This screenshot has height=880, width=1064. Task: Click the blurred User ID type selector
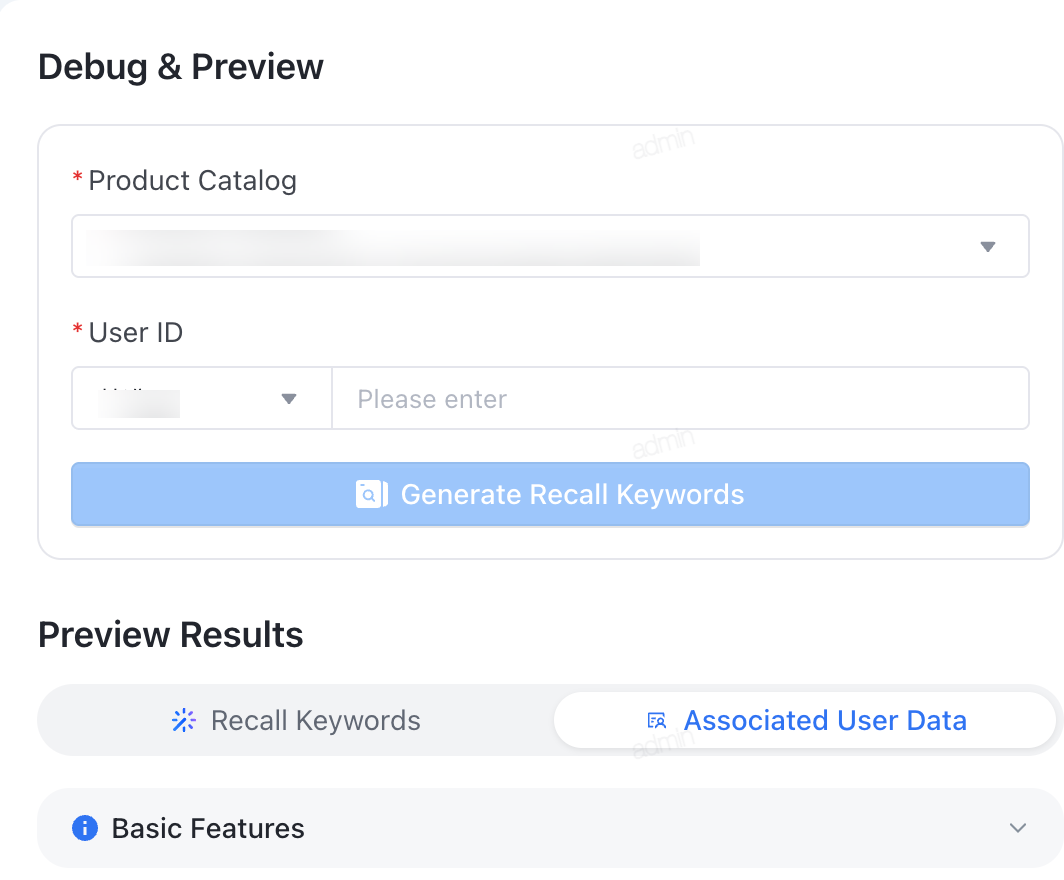pyautogui.click(x=202, y=398)
